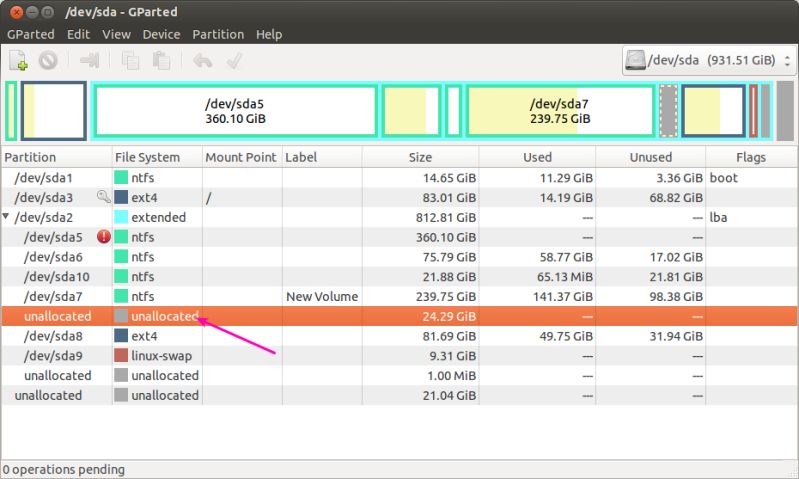Click the 65.13 MiB used value
Screen dimensions: 799x479
point(565,277)
